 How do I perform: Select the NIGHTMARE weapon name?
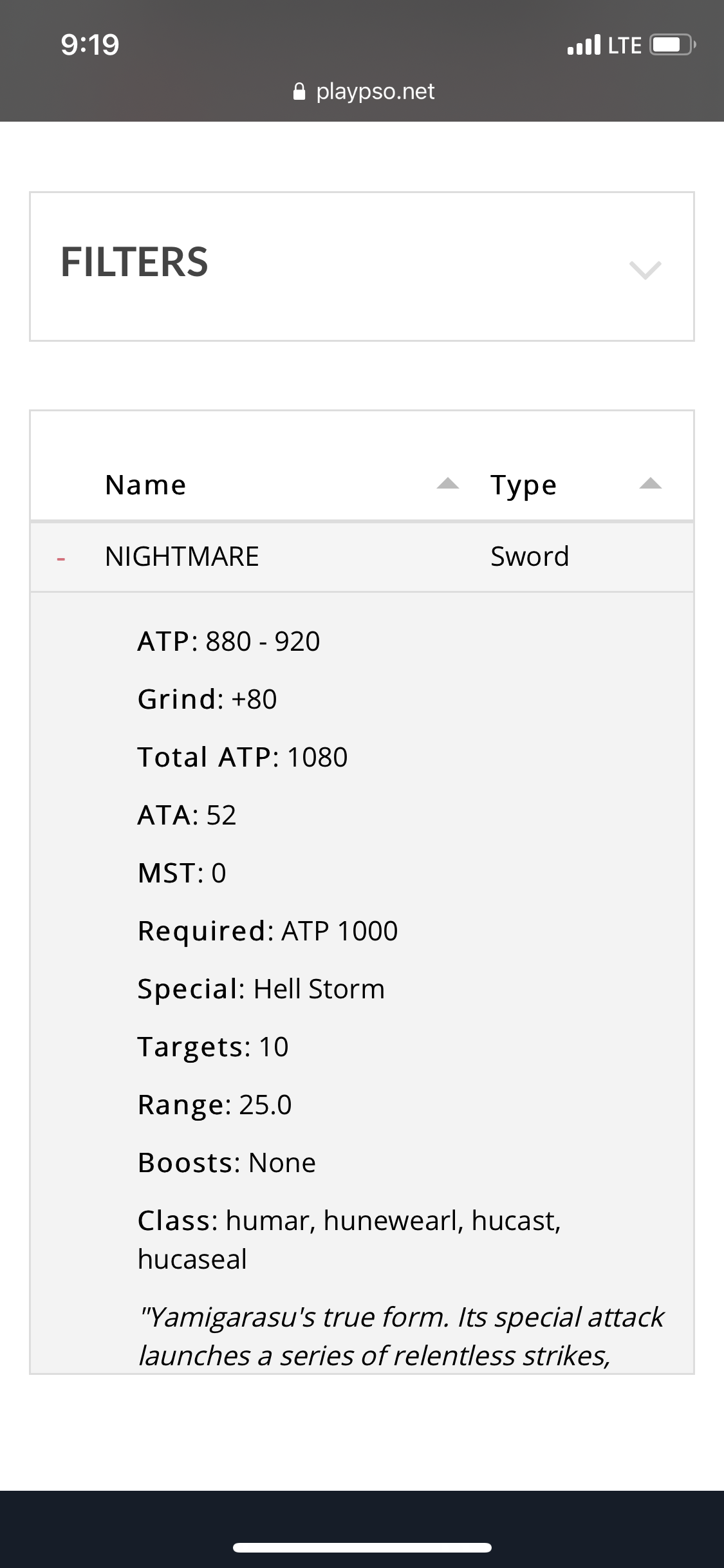coord(182,557)
